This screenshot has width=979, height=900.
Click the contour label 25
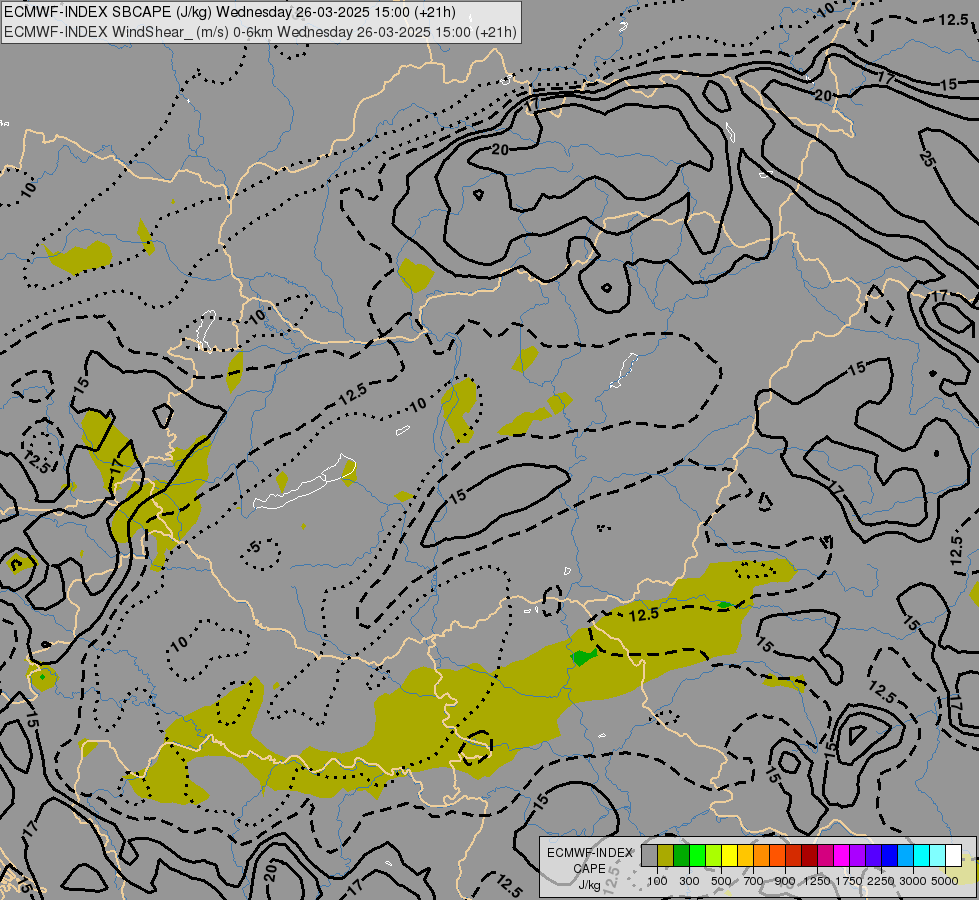928,159
